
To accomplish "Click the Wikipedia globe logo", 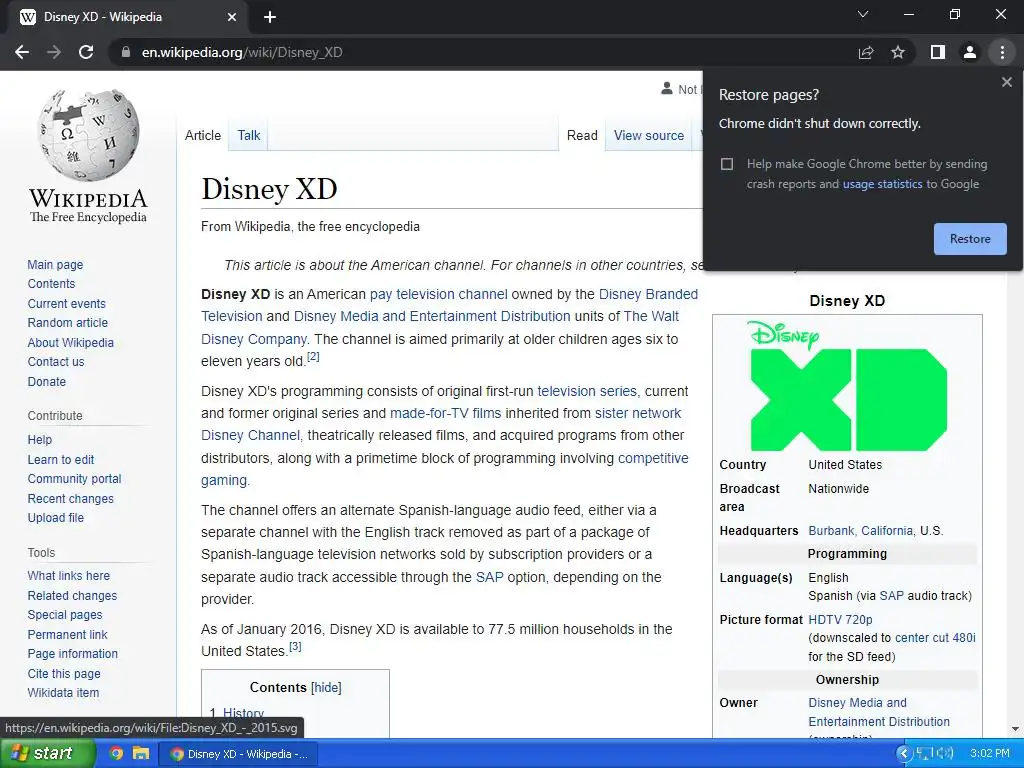I will pyautogui.click(x=88, y=135).
